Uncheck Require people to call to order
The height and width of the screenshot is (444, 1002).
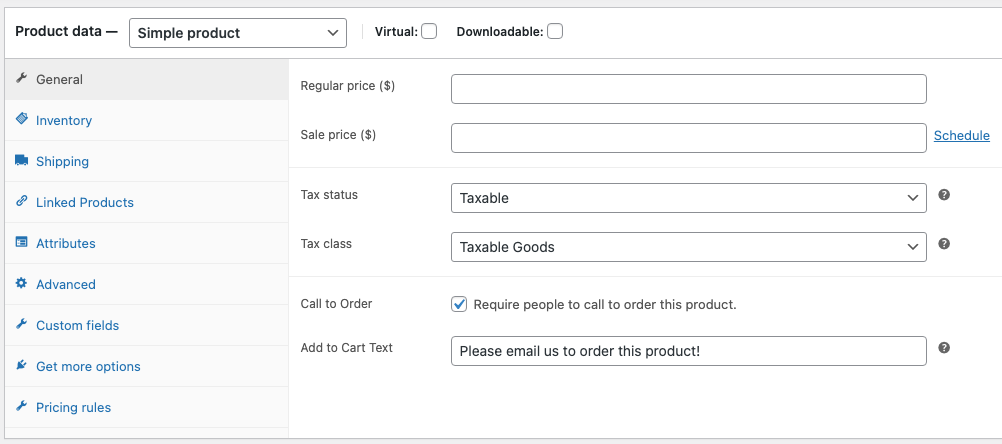(x=459, y=304)
